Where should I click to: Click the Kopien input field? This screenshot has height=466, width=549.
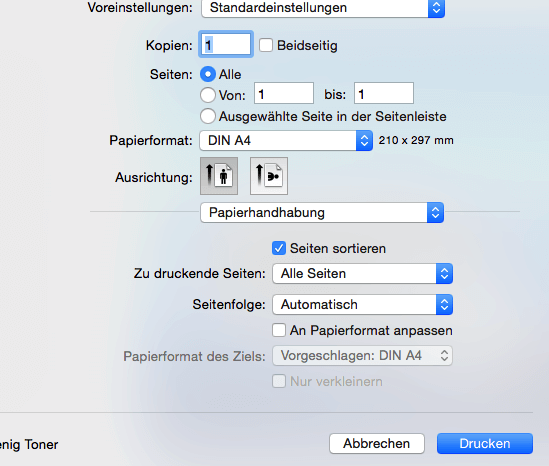[x=226, y=44]
